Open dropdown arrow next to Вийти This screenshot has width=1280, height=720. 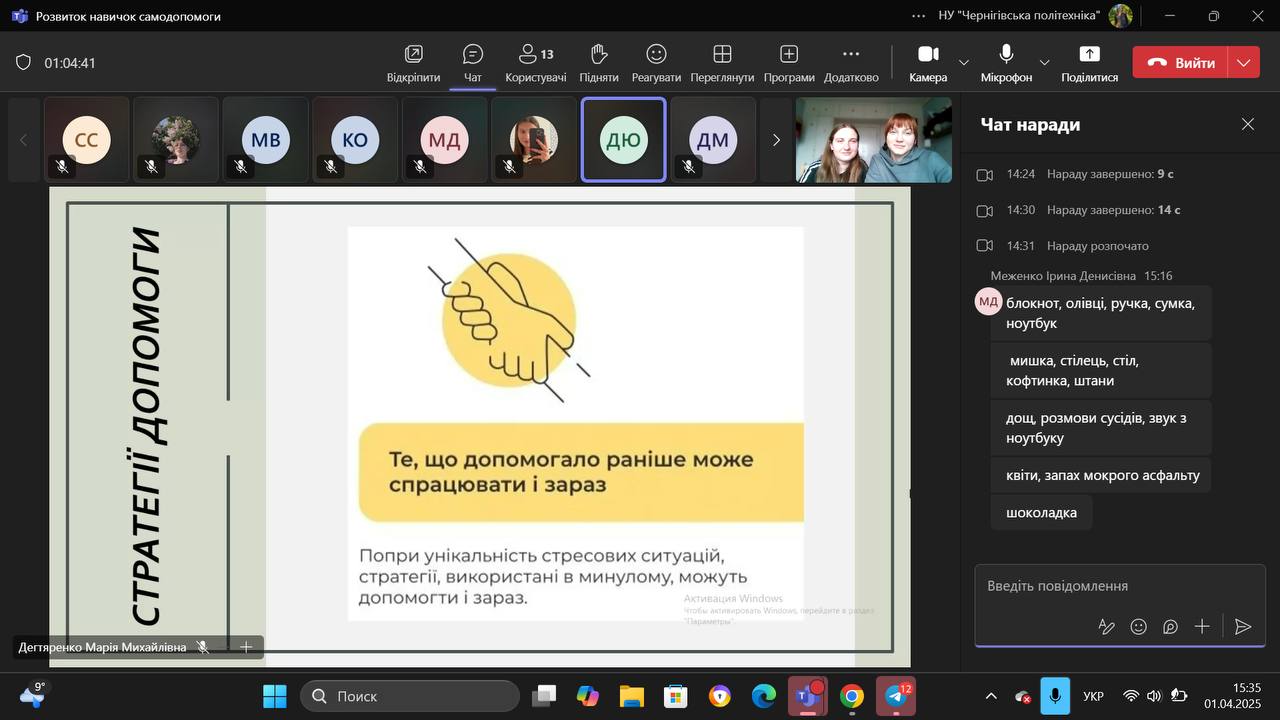click(1243, 62)
